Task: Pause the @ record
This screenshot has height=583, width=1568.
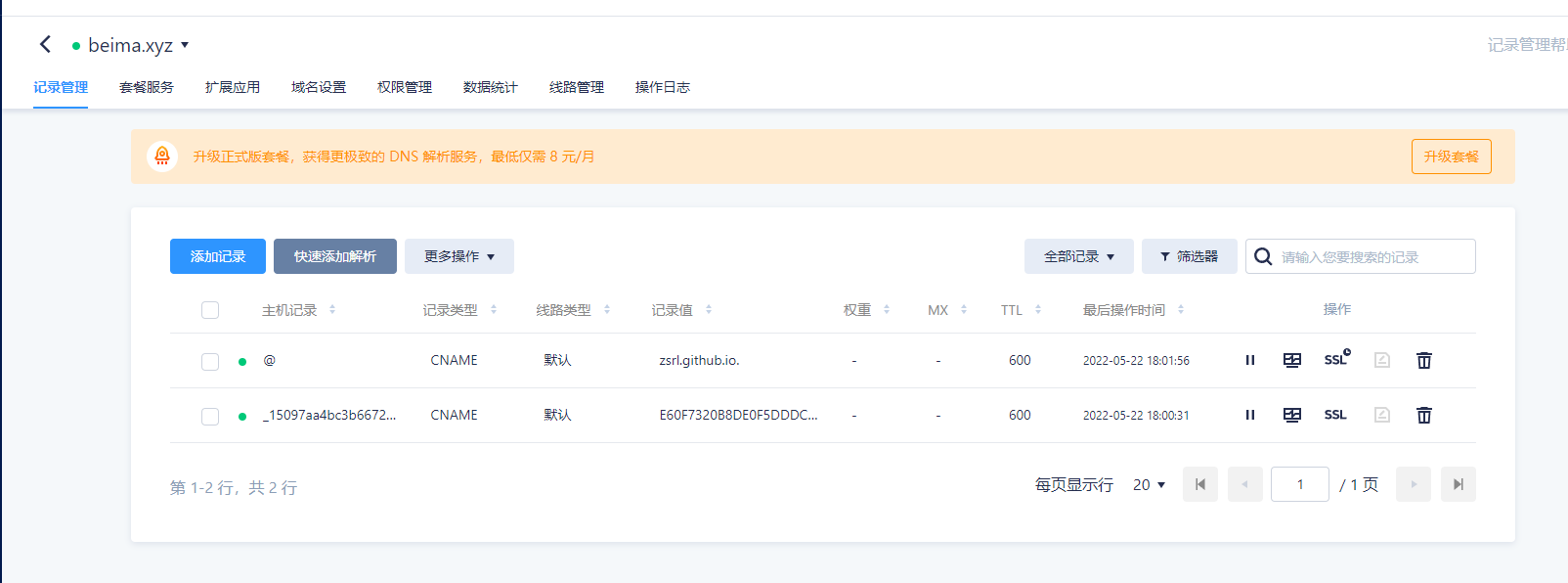Action: pos(1249,360)
